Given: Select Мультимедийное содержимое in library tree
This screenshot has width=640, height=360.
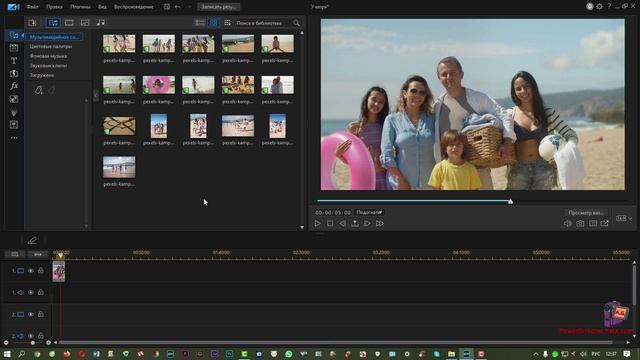Looking at the screenshot, I should 54,37.
